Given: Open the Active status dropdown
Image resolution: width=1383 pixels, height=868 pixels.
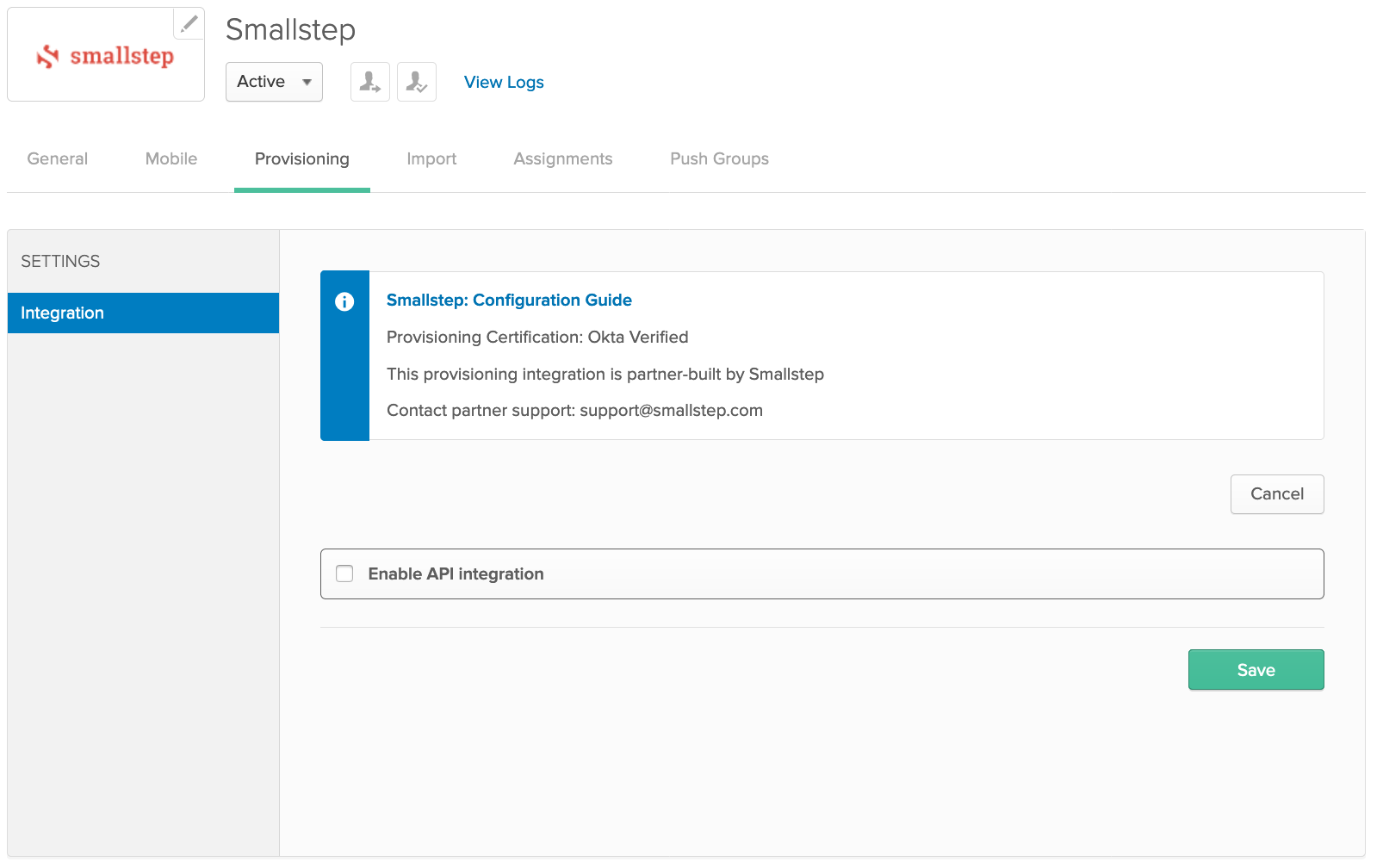Looking at the screenshot, I should point(274,82).
